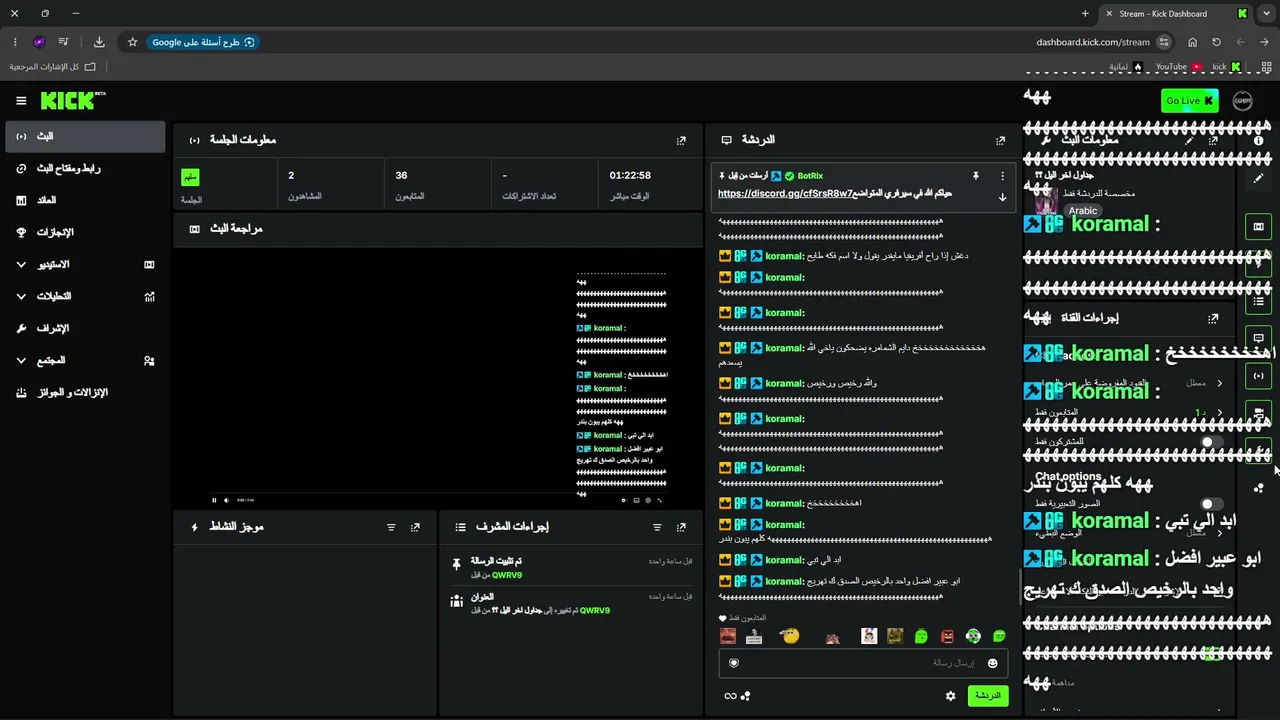Image resolution: width=1280 pixels, height=720 pixels.
Task: Send message with the green الدردشة button
Action: (987, 696)
